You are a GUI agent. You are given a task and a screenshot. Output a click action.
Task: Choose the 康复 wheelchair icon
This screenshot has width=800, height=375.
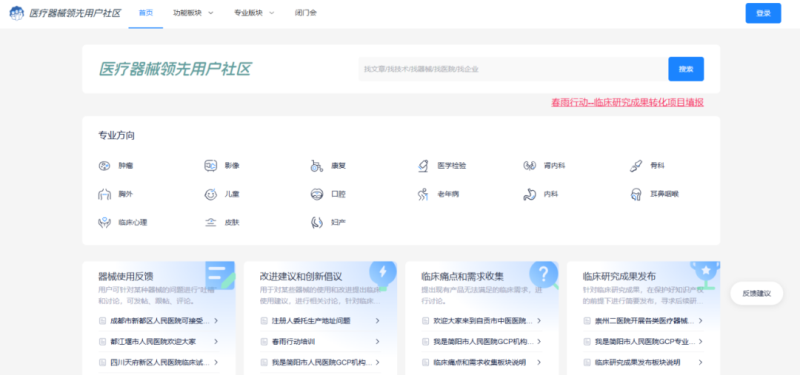click(x=317, y=166)
